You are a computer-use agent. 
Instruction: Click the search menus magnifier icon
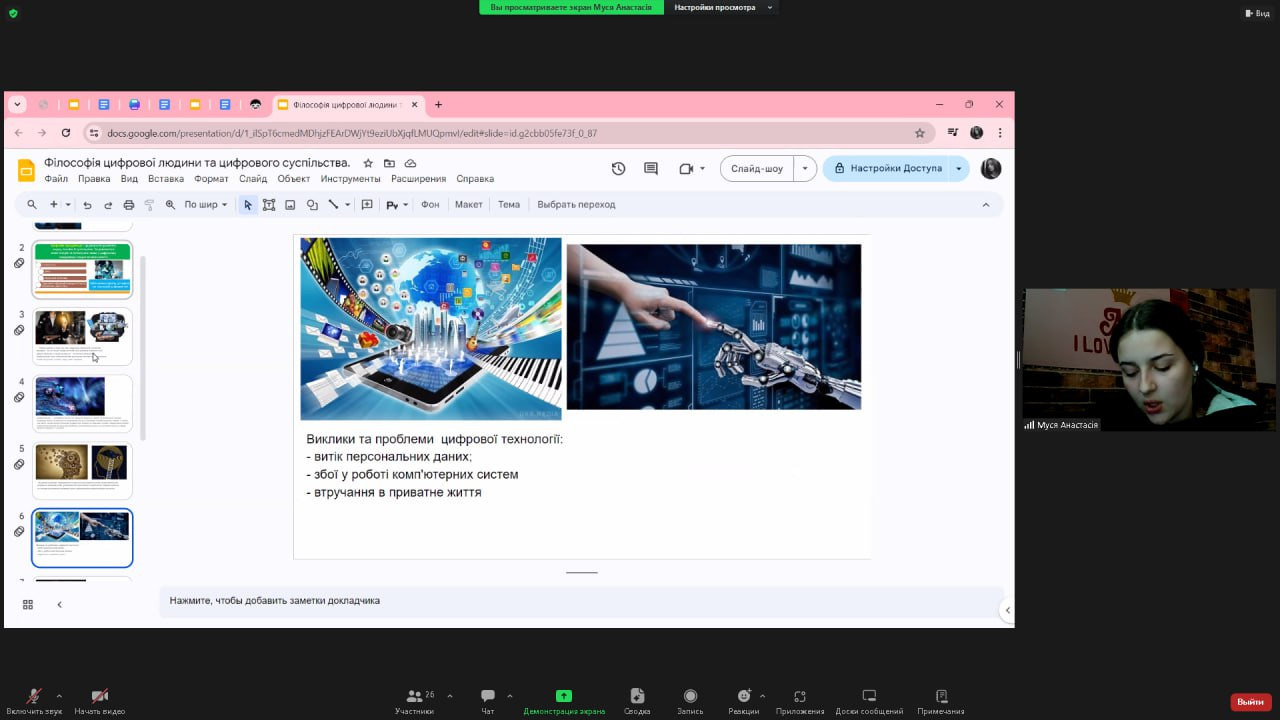tap(32, 205)
